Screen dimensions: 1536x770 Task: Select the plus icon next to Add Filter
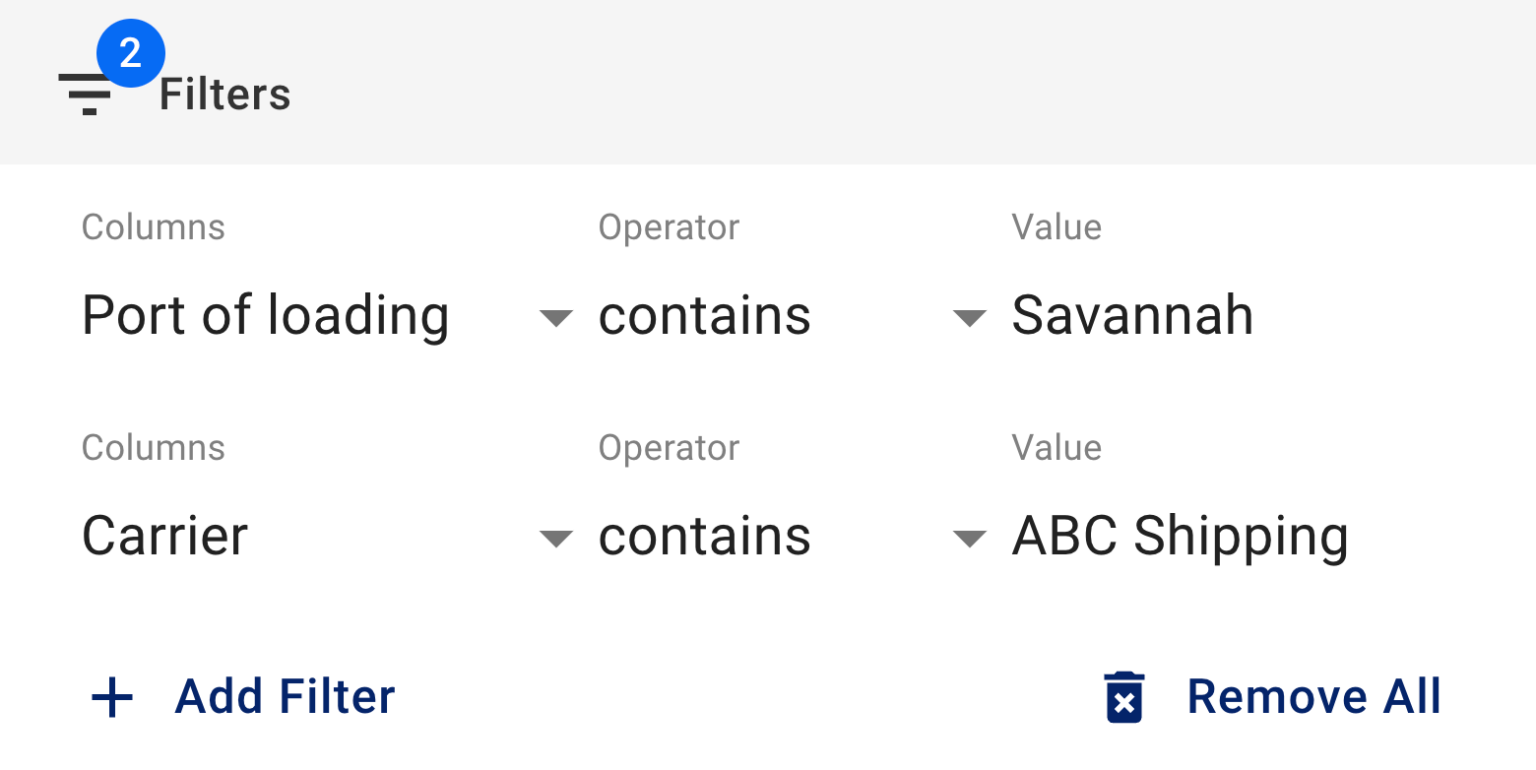(x=112, y=697)
